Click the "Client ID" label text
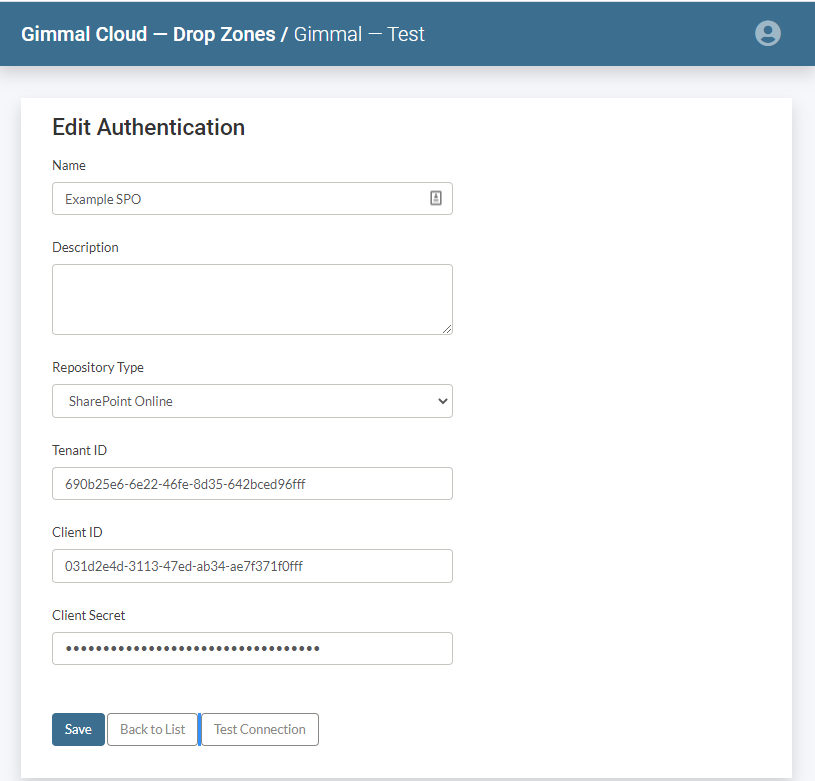The width and height of the screenshot is (815, 781). point(77,532)
